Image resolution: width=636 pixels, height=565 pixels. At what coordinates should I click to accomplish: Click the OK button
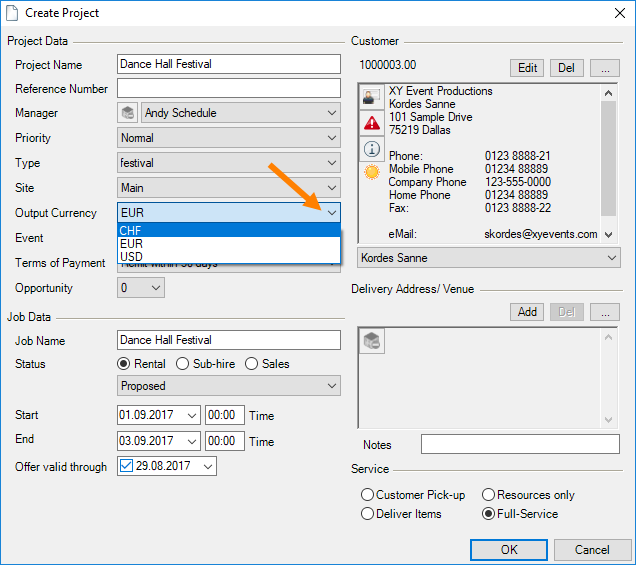[509, 549]
